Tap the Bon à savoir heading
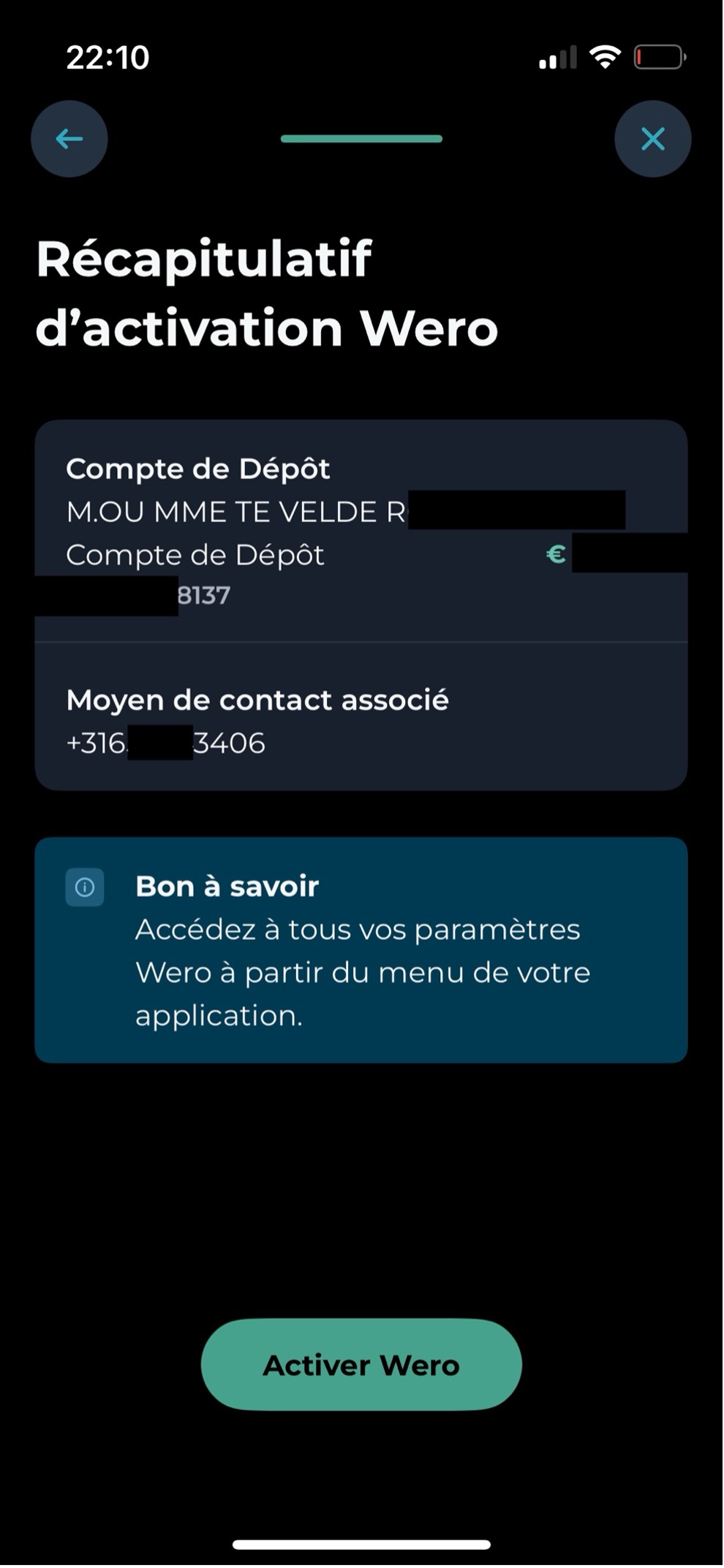This screenshot has height=1568, width=724. [x=227, y=887]
